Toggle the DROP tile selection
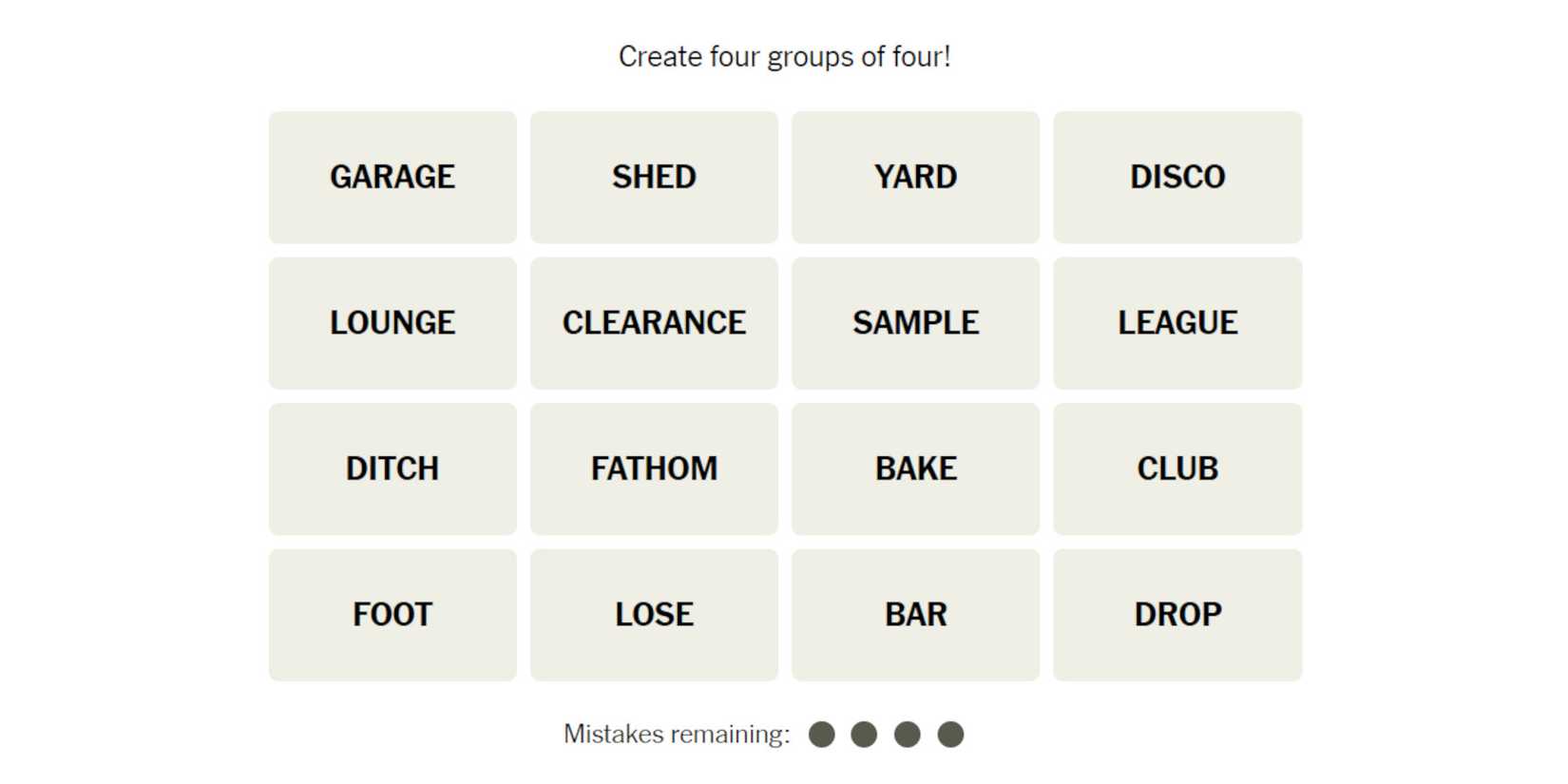Screen dimensions: 1568x784 [x=1177, y=615]
